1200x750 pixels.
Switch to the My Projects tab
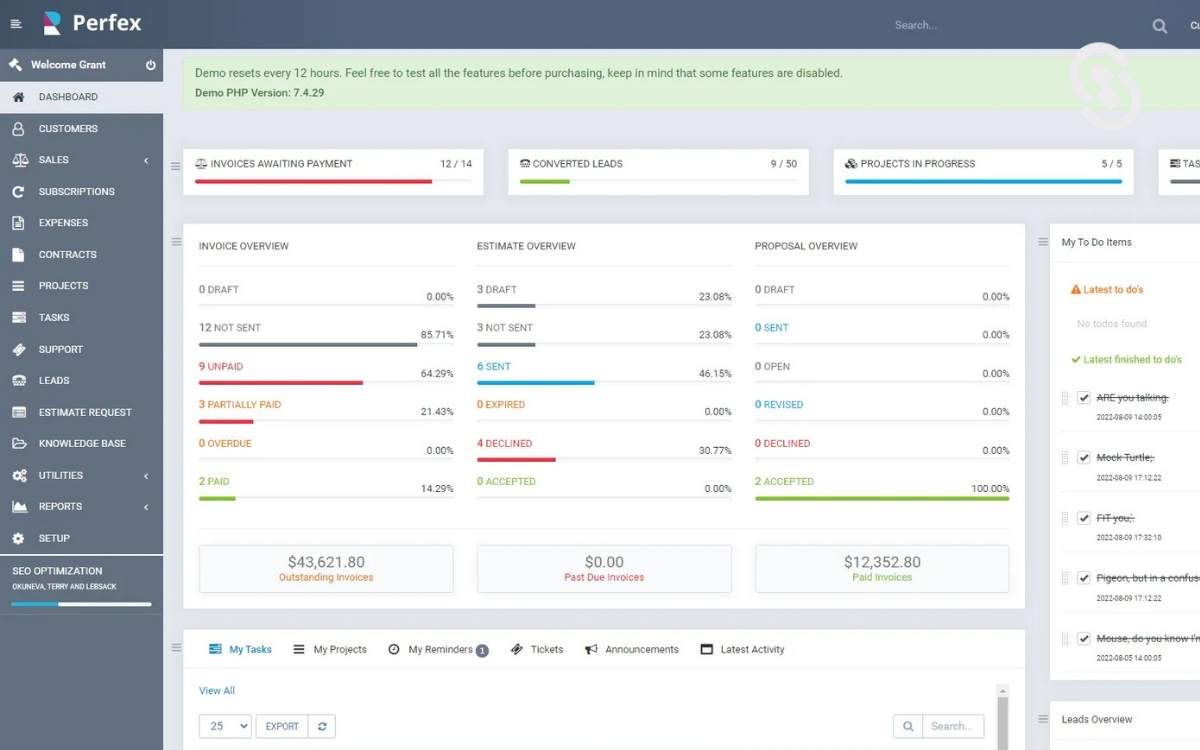[340, 649]
